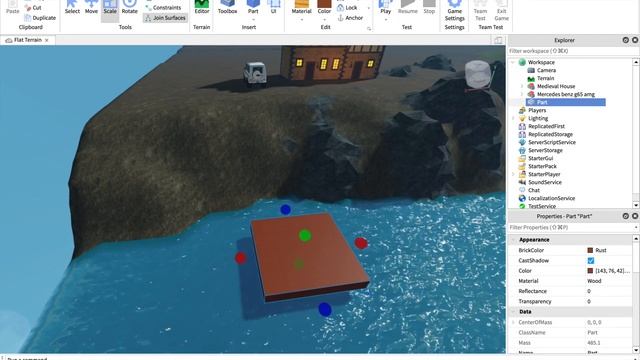
Task: Open the Lock dropdown arrow
Action: point(369,8)
